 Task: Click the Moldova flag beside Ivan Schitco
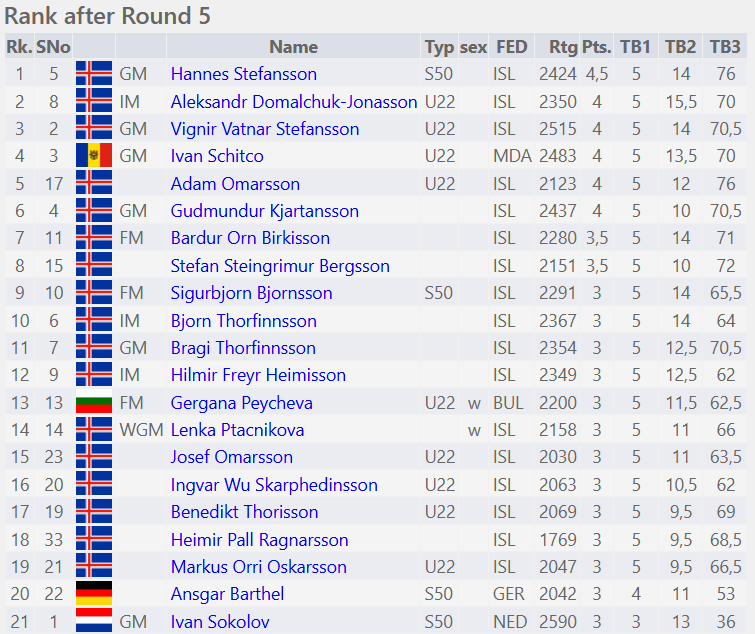coord(94,156)
